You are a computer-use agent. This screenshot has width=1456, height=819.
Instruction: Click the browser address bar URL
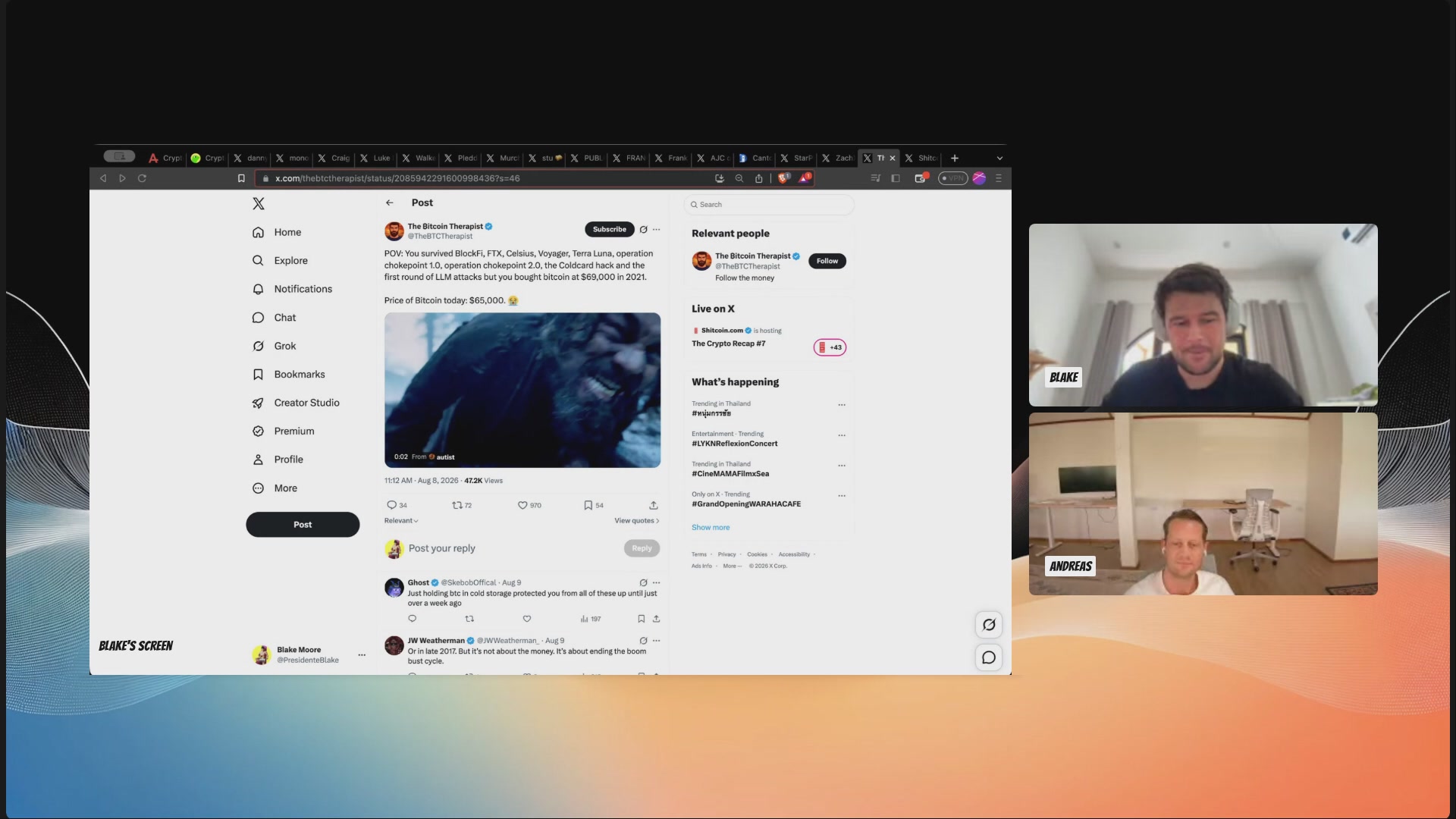[397, 178]
